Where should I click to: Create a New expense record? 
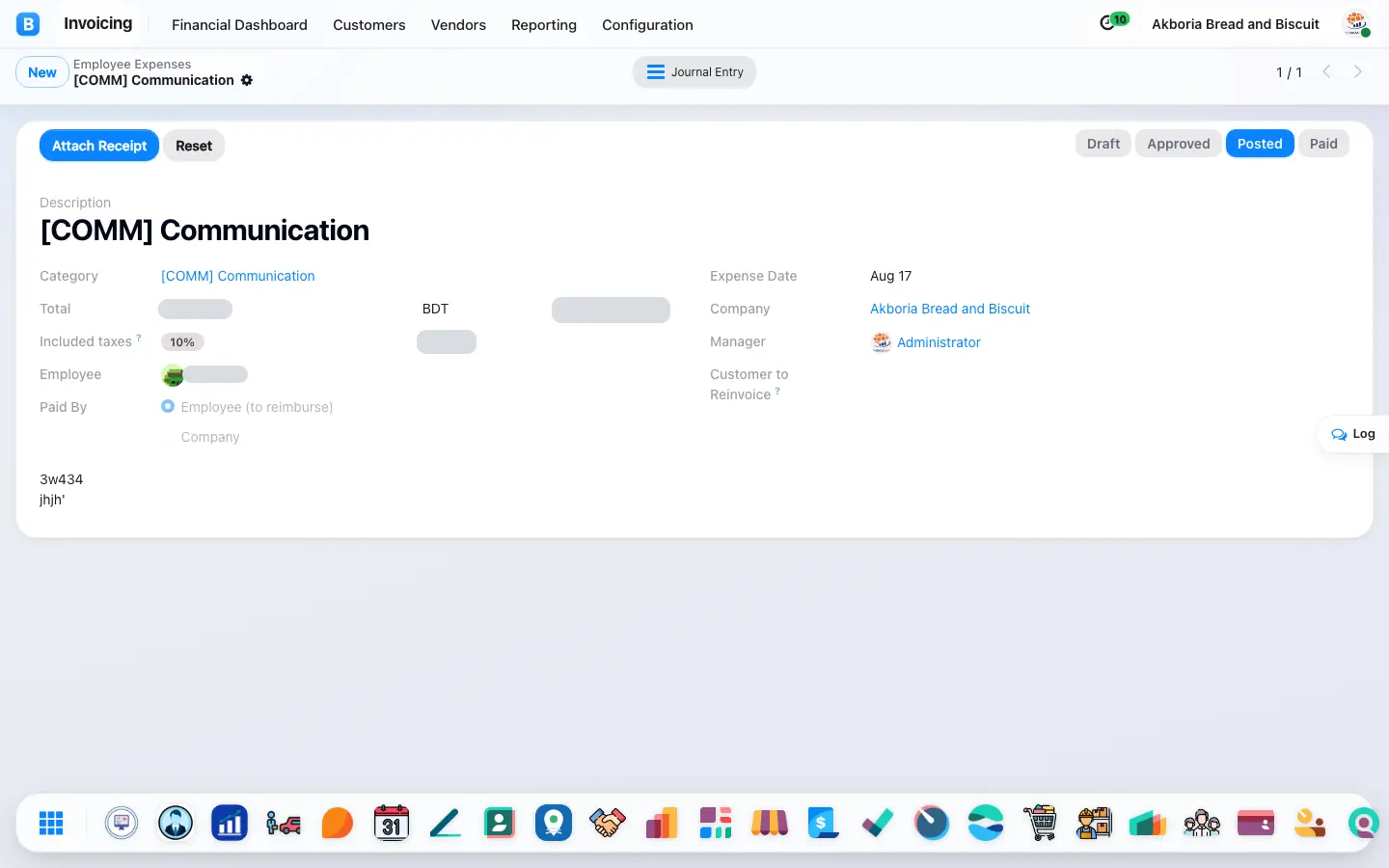click(42, 72)
